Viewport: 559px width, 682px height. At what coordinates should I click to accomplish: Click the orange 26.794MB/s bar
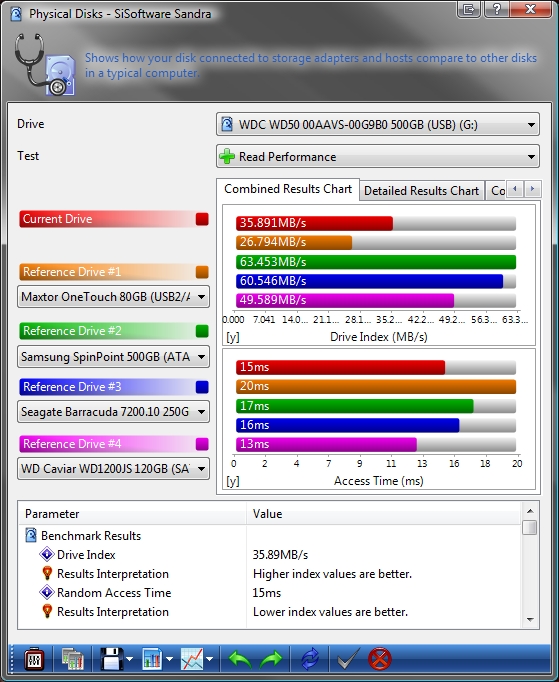pyautogui.click(x=294, y=242)
